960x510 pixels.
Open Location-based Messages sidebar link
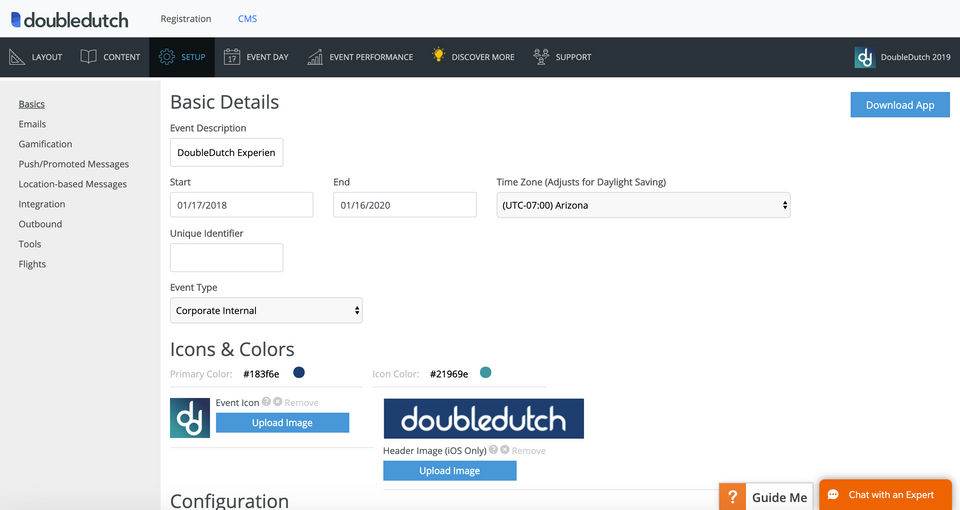(x=73, y=184)
